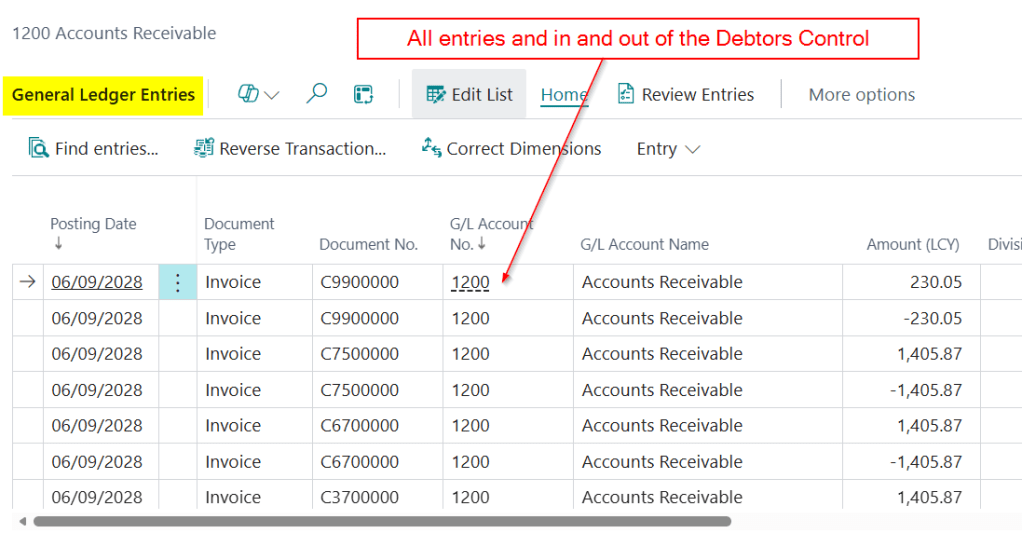Click the Edit List icon button
This screenshot has height=547, width=1022.
click(436, 94)
